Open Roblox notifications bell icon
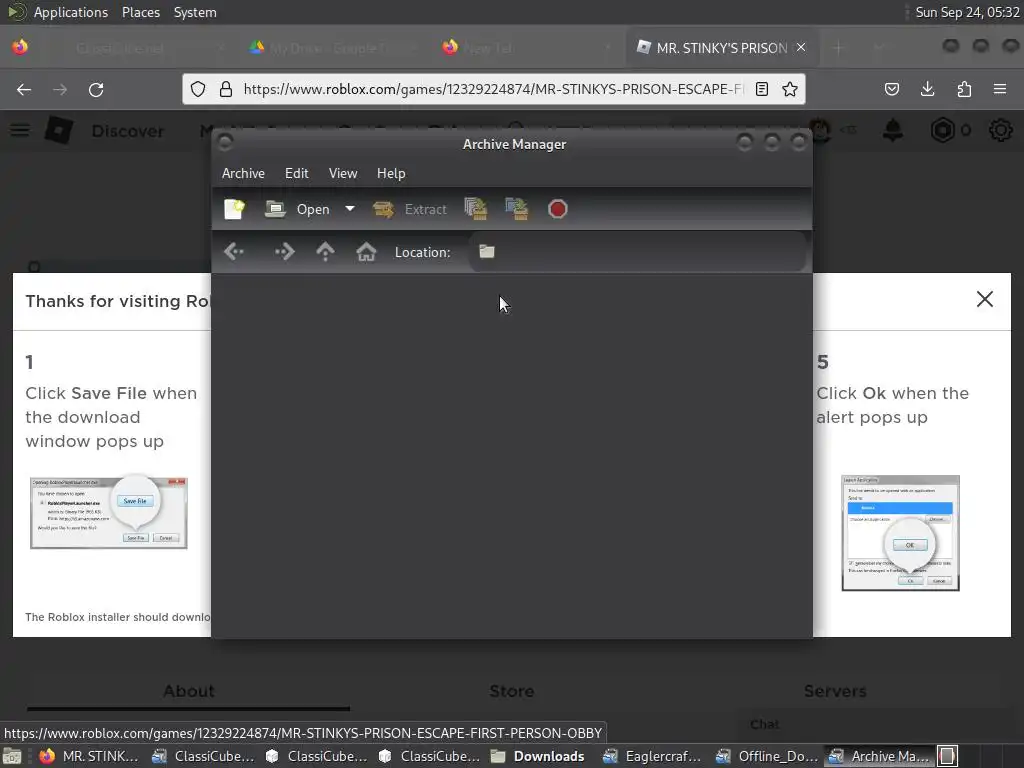 (893, 130)
